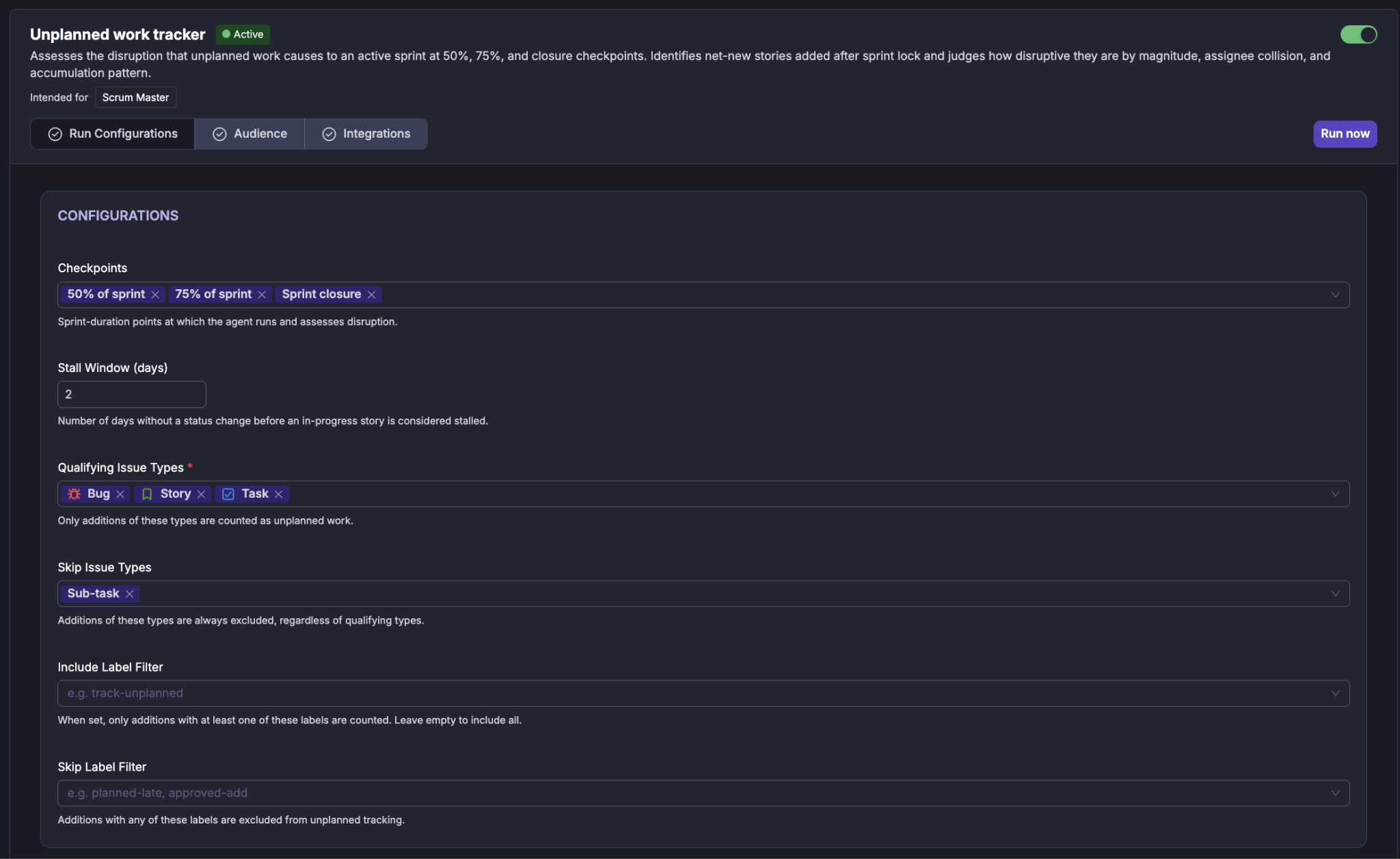The image size is (1400, 859).
Task: Remove the Task issue type chip
Action: (279, 494)
